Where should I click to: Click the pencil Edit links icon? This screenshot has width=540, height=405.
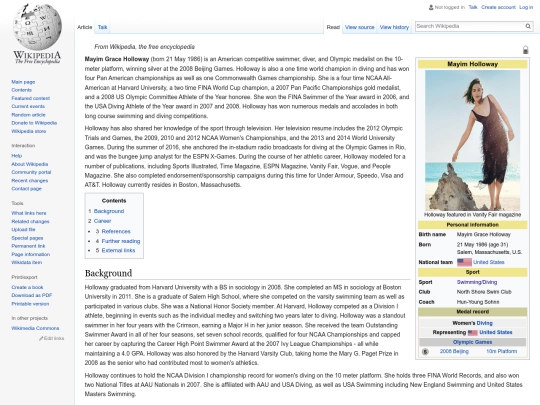41,339
